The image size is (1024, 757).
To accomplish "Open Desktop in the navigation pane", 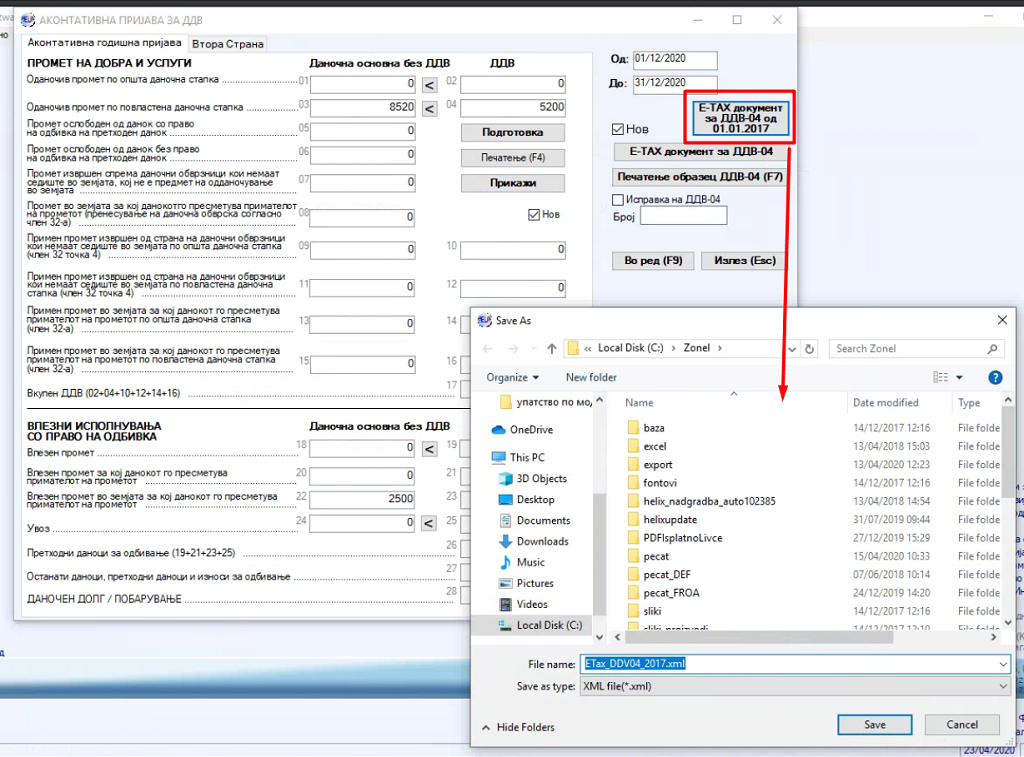I will (535, 500).
